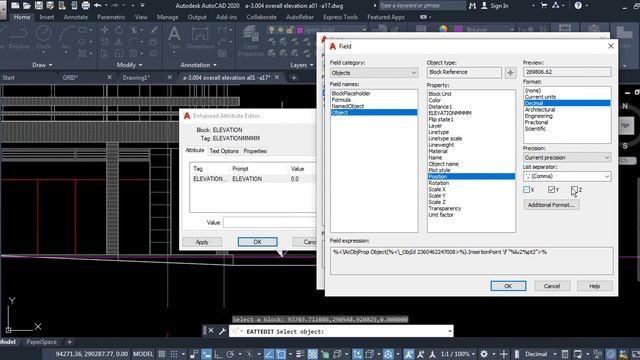Screen dimensions: 640x360
Task: Select the Text tool in Annotation panel
Action: [x=174, y=38]
